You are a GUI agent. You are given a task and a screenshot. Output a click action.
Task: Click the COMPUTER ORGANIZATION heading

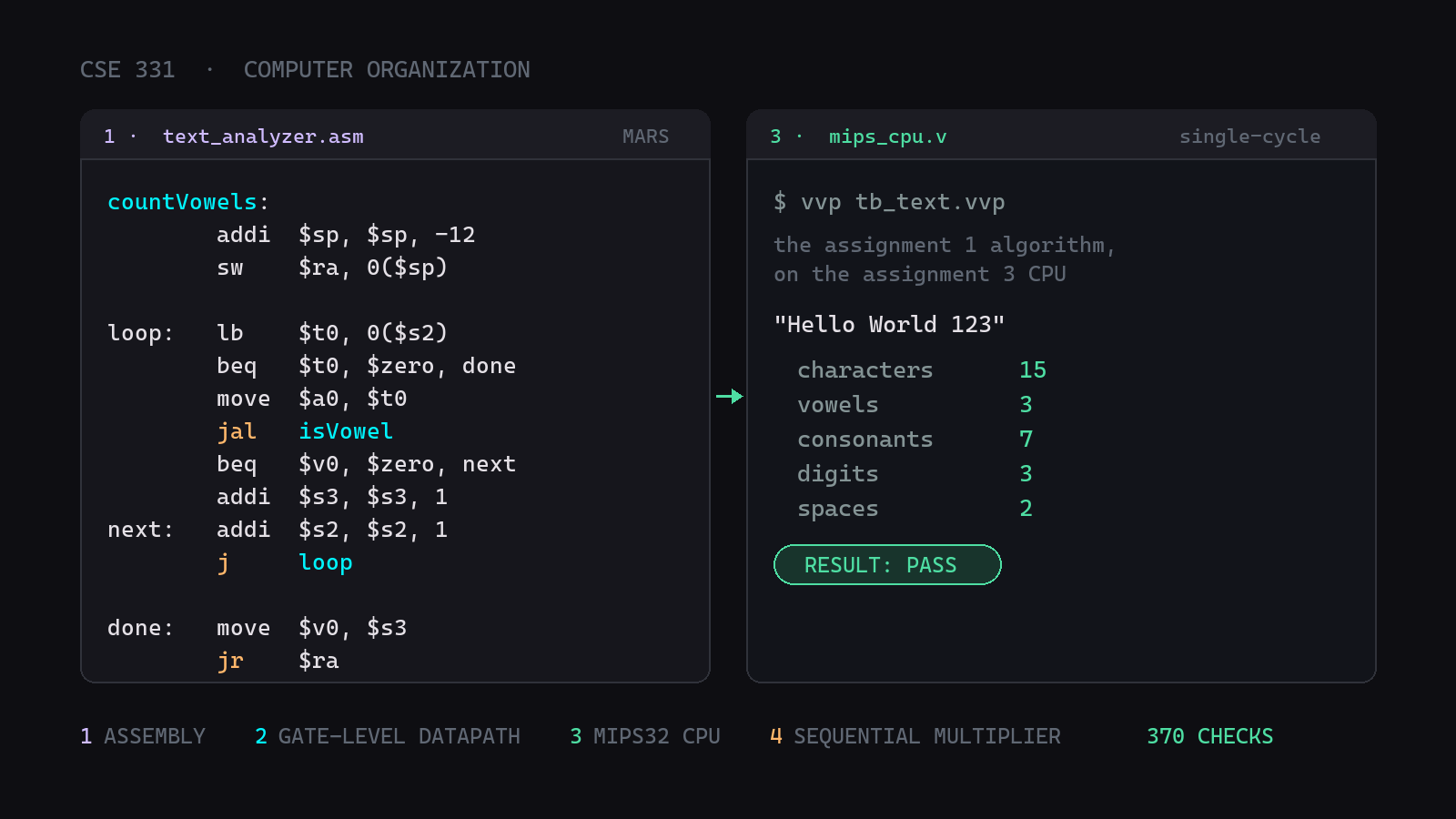(x=387, y=70)
